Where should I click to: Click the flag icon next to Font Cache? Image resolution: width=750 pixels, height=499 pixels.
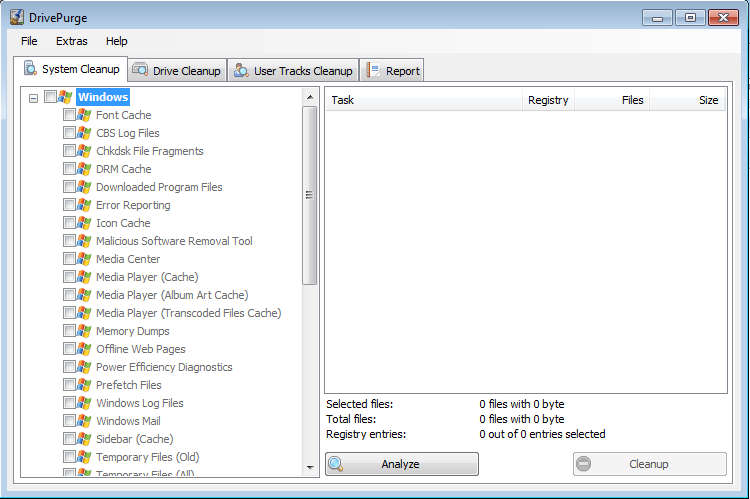(84, 115)
